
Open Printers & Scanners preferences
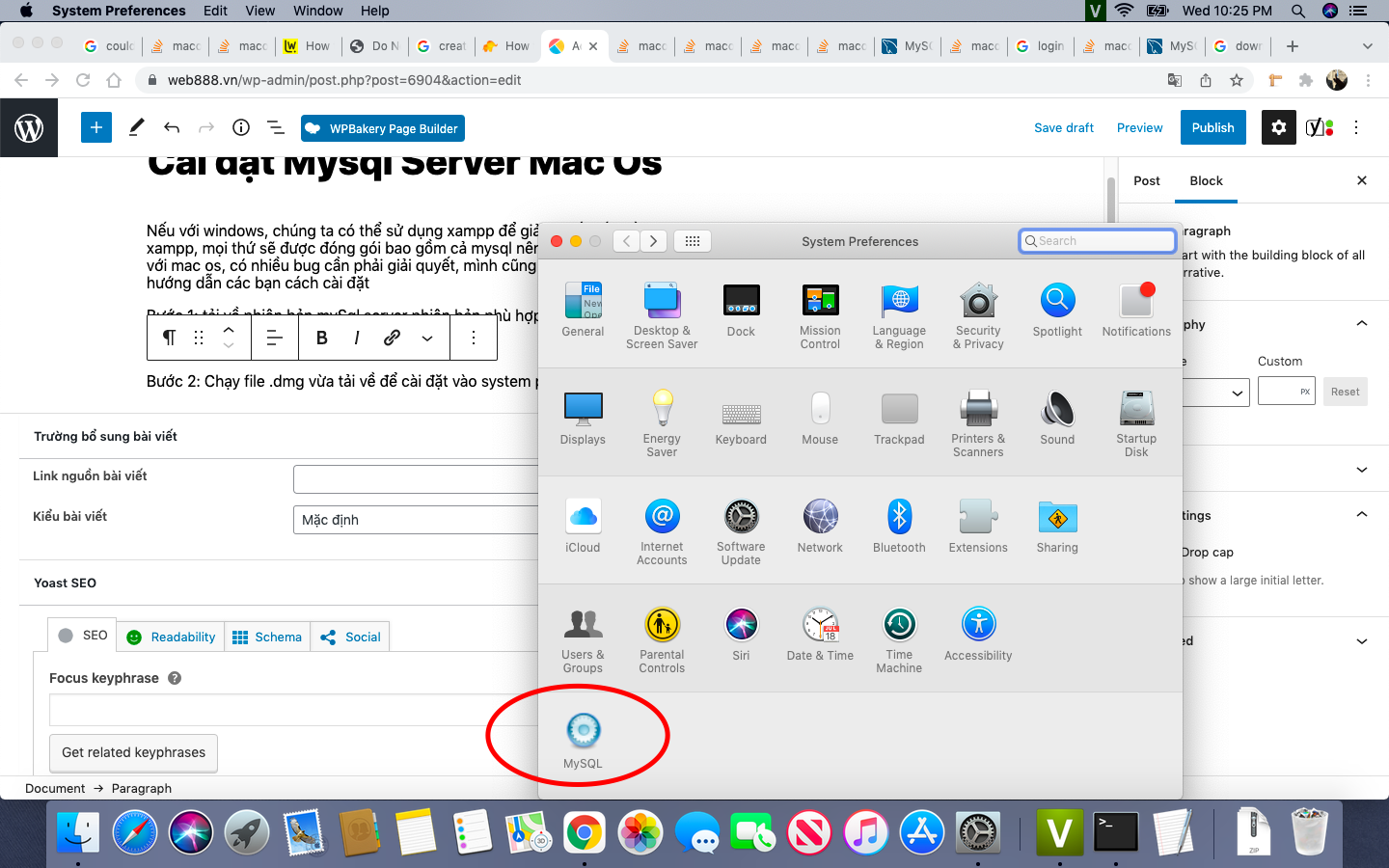click(x=978, y=423)
